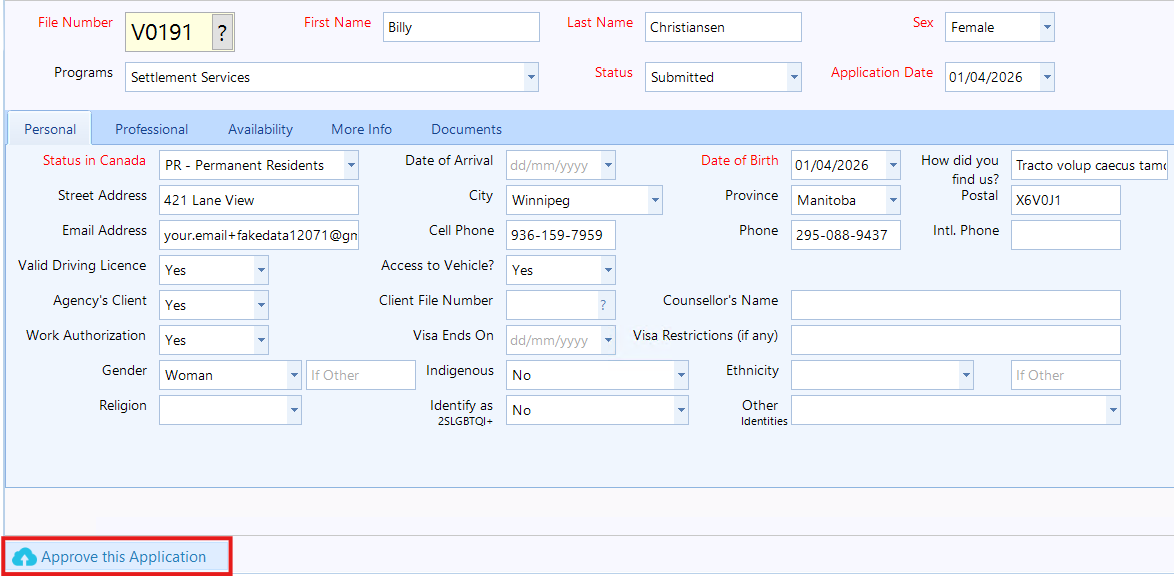The height and width of the screenshot is (576, 1174).
Task: Expand the Agency's Client dropdown
Action: 261,305
